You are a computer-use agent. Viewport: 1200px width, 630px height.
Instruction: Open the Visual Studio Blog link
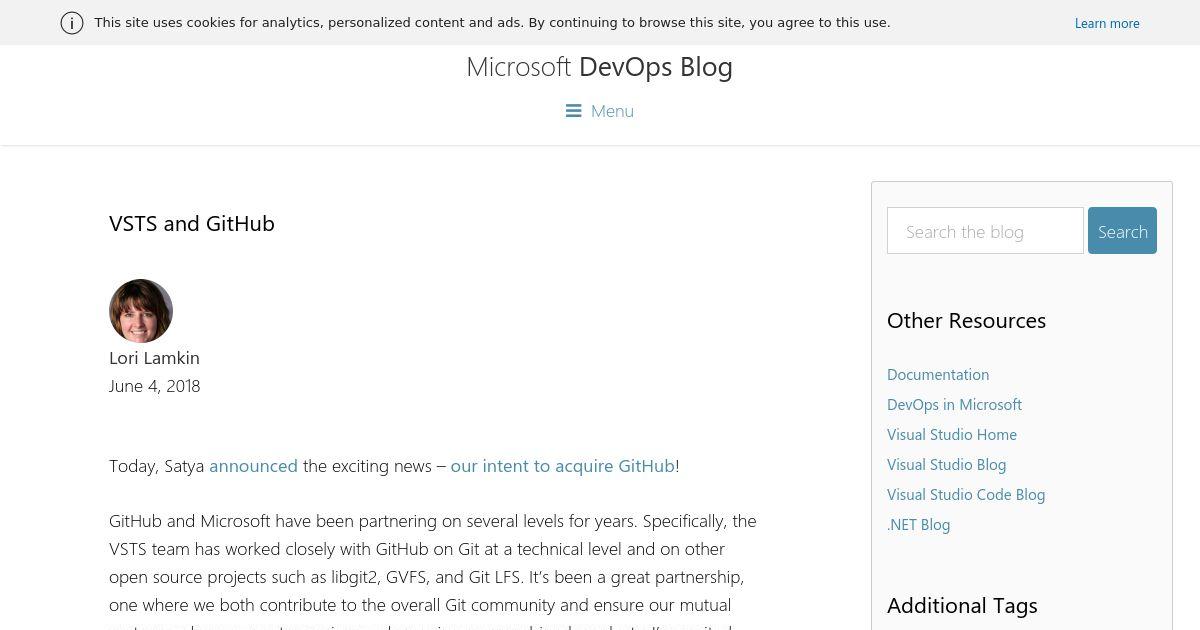point(946,465)
